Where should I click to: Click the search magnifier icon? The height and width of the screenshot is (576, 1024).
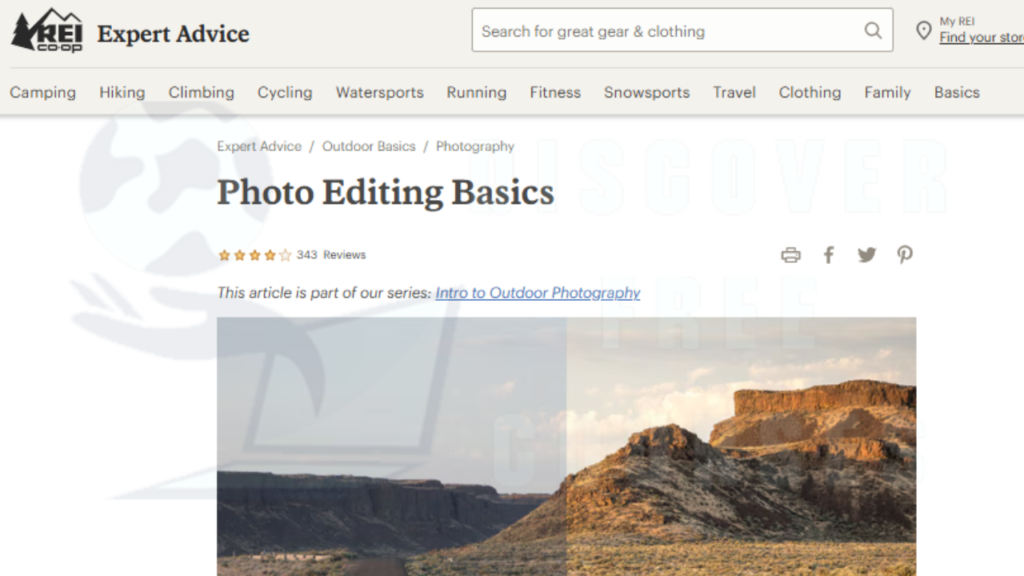(872, 31)
